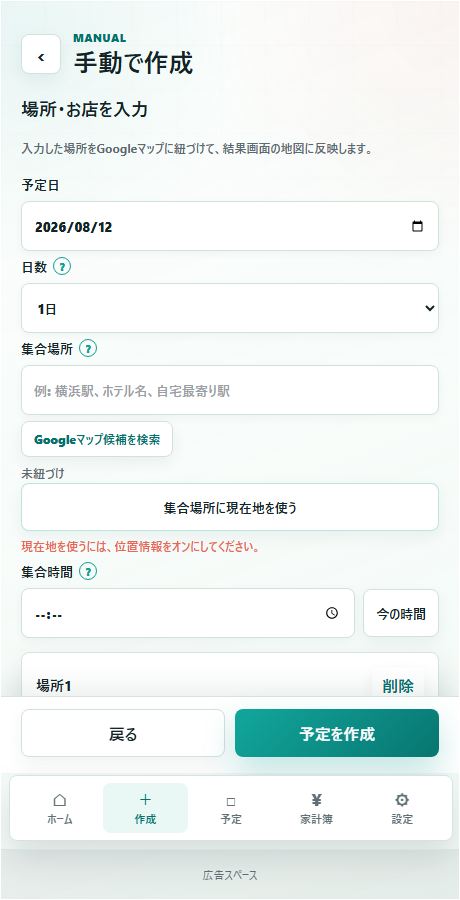
Task: Focus the 集合場所 text input field
Action: pyautogui.click(x=230, y=390)
